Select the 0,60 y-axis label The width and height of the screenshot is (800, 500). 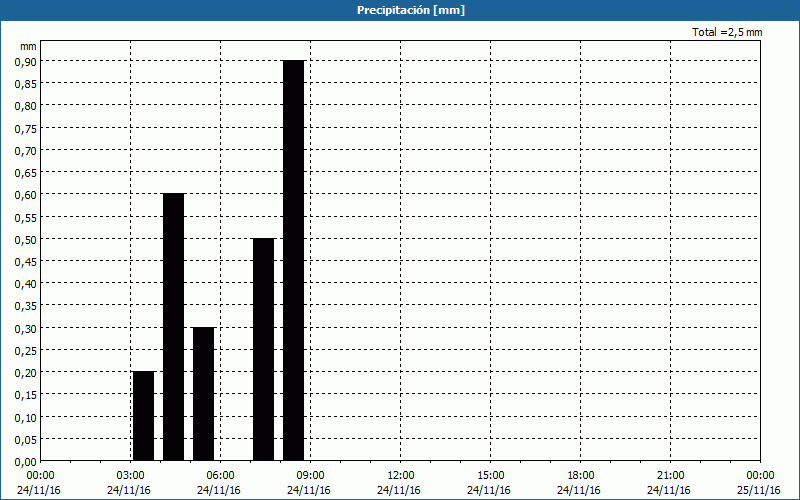pyautogui.click(x=26, y=194)
